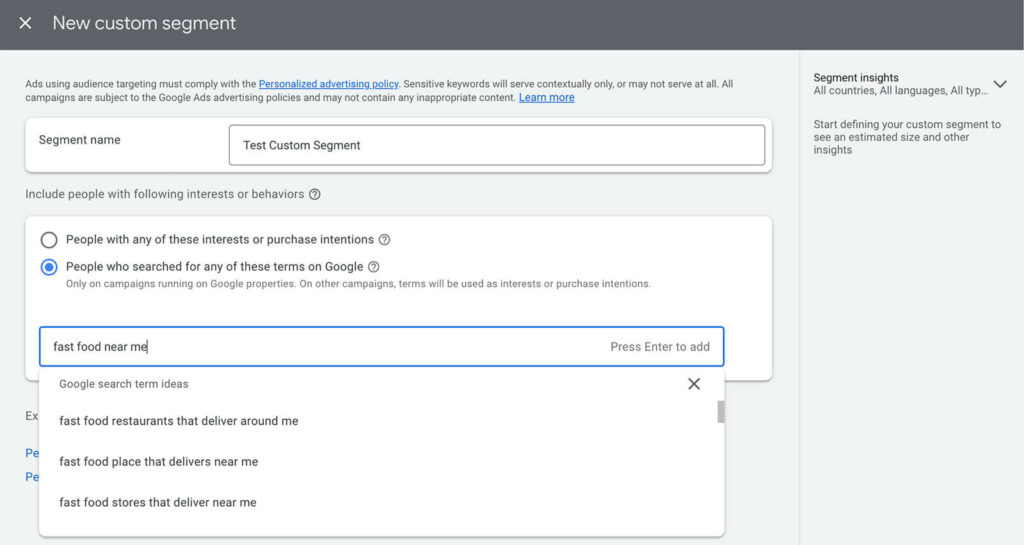This screenshot has width=1024, height=545.
Task: Select "fast food stores that deliver near me"
Action: coord(158,502)
